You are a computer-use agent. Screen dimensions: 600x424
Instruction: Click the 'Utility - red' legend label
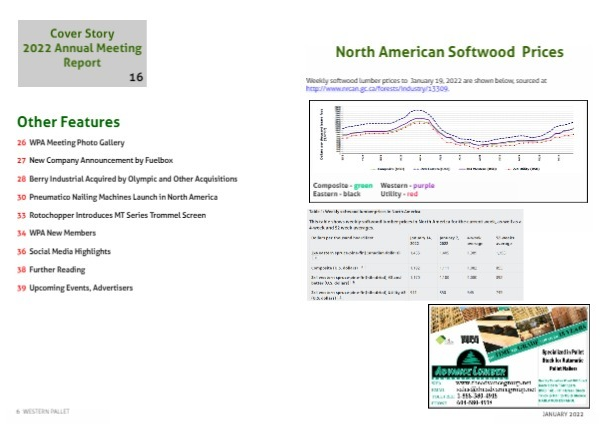(x=399, y=194)
